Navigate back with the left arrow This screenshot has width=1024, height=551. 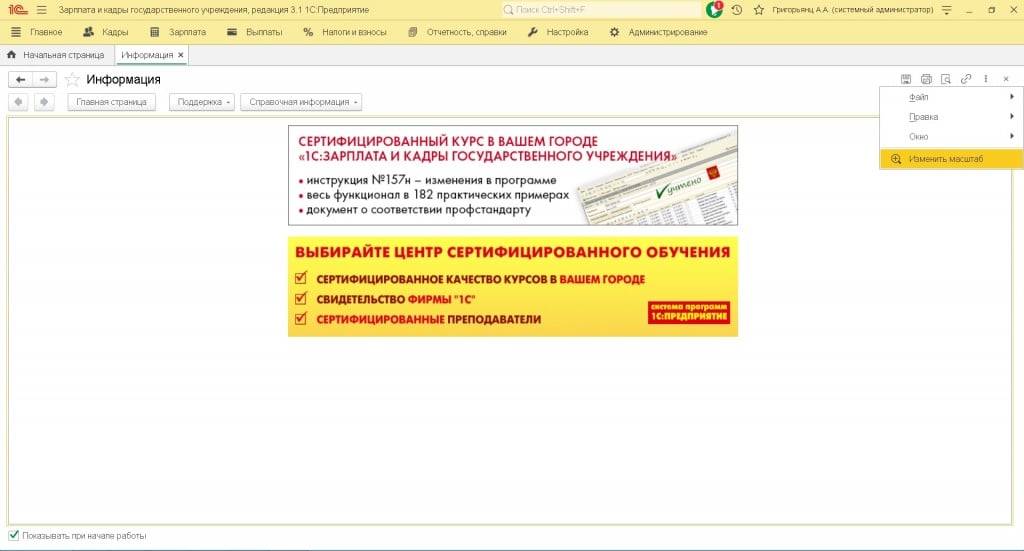click(20, 79)
